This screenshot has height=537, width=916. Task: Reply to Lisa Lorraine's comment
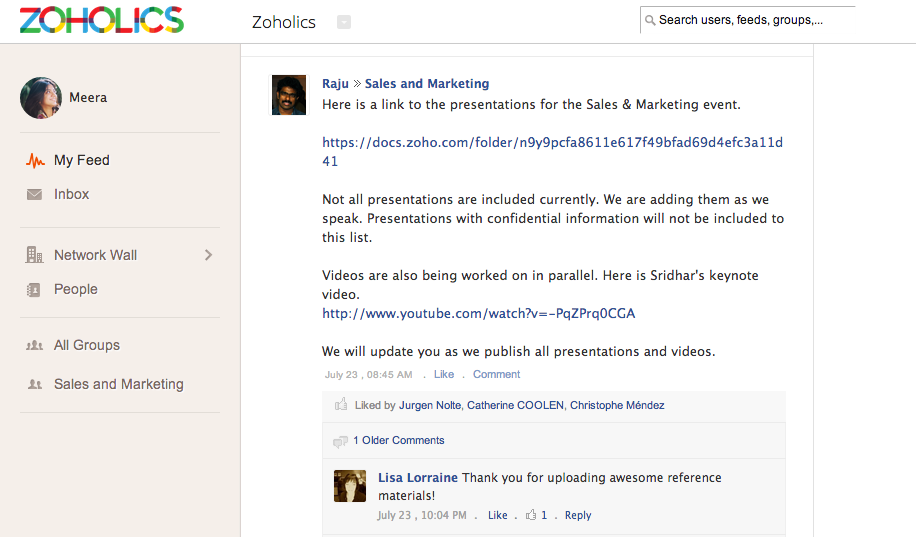coord(578,515)
